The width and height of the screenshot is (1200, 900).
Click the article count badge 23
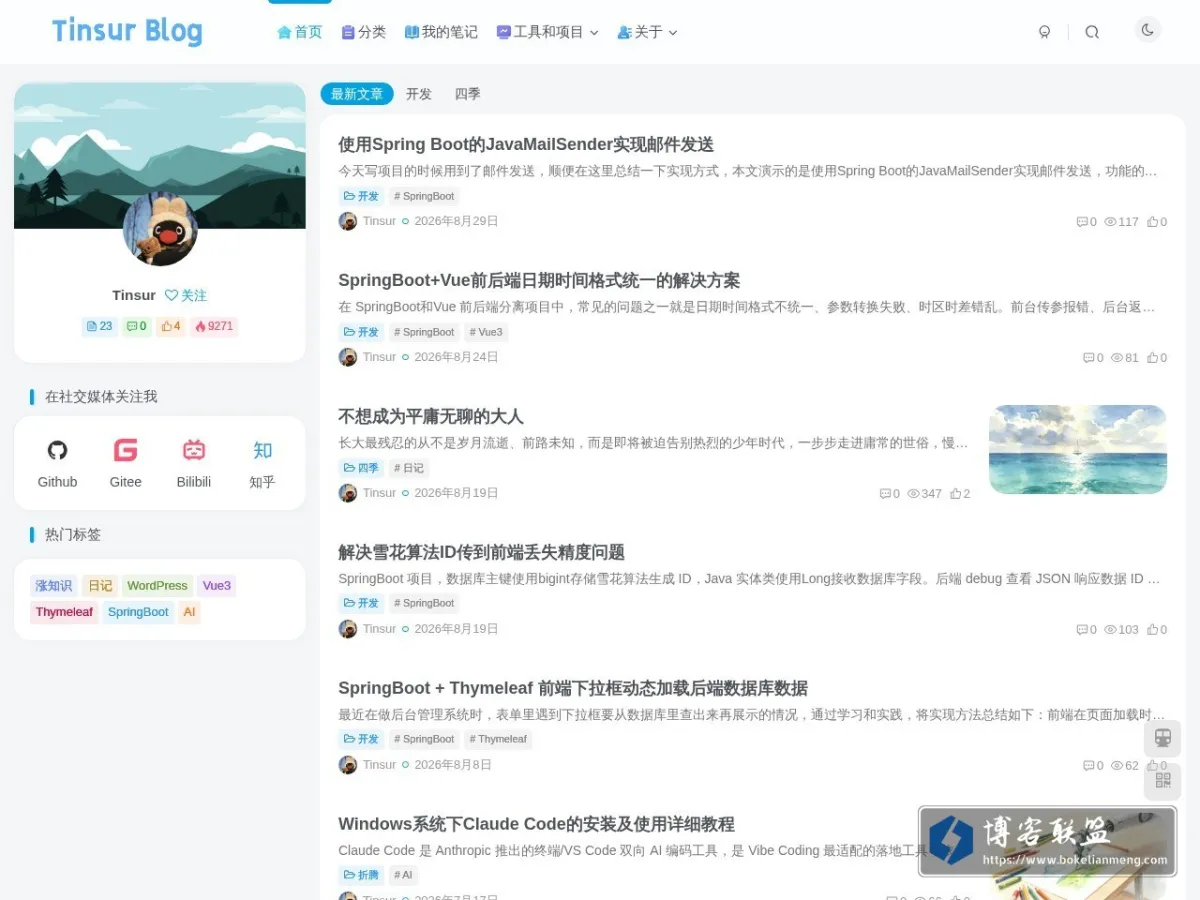(x=100, y=326)
